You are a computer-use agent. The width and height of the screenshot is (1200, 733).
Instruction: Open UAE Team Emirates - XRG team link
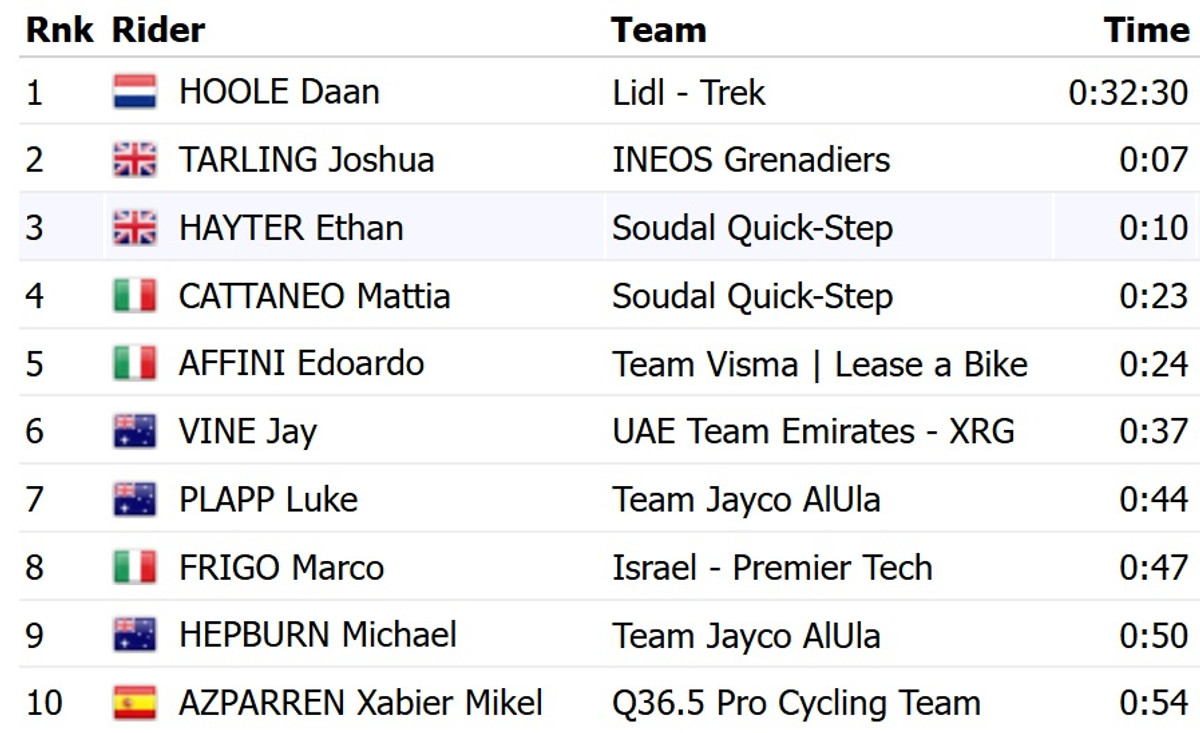[x=813, y=431]
